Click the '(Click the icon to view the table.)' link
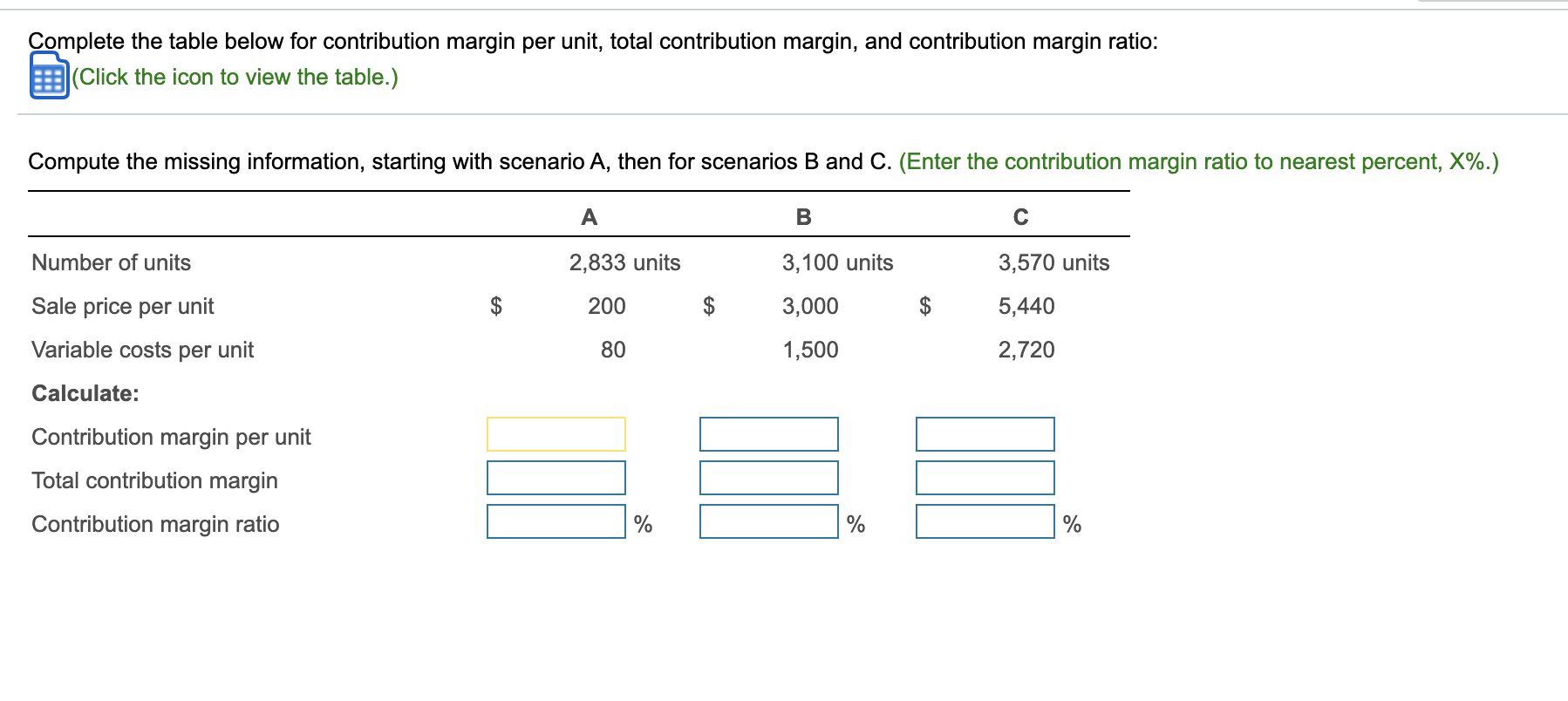The height and width of the screenshot is (701, 1568). click(235, 78)
